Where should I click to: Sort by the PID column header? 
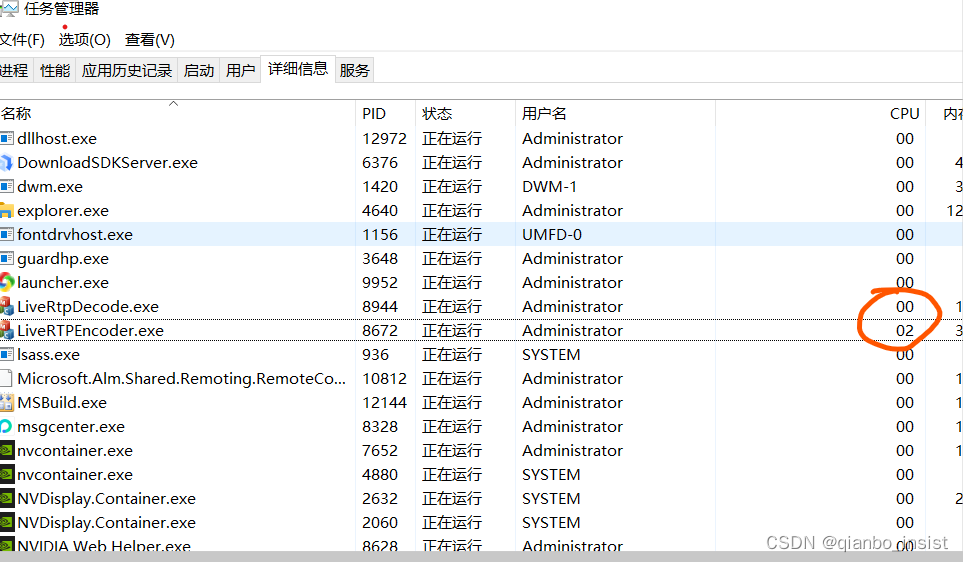click(385, 114)
